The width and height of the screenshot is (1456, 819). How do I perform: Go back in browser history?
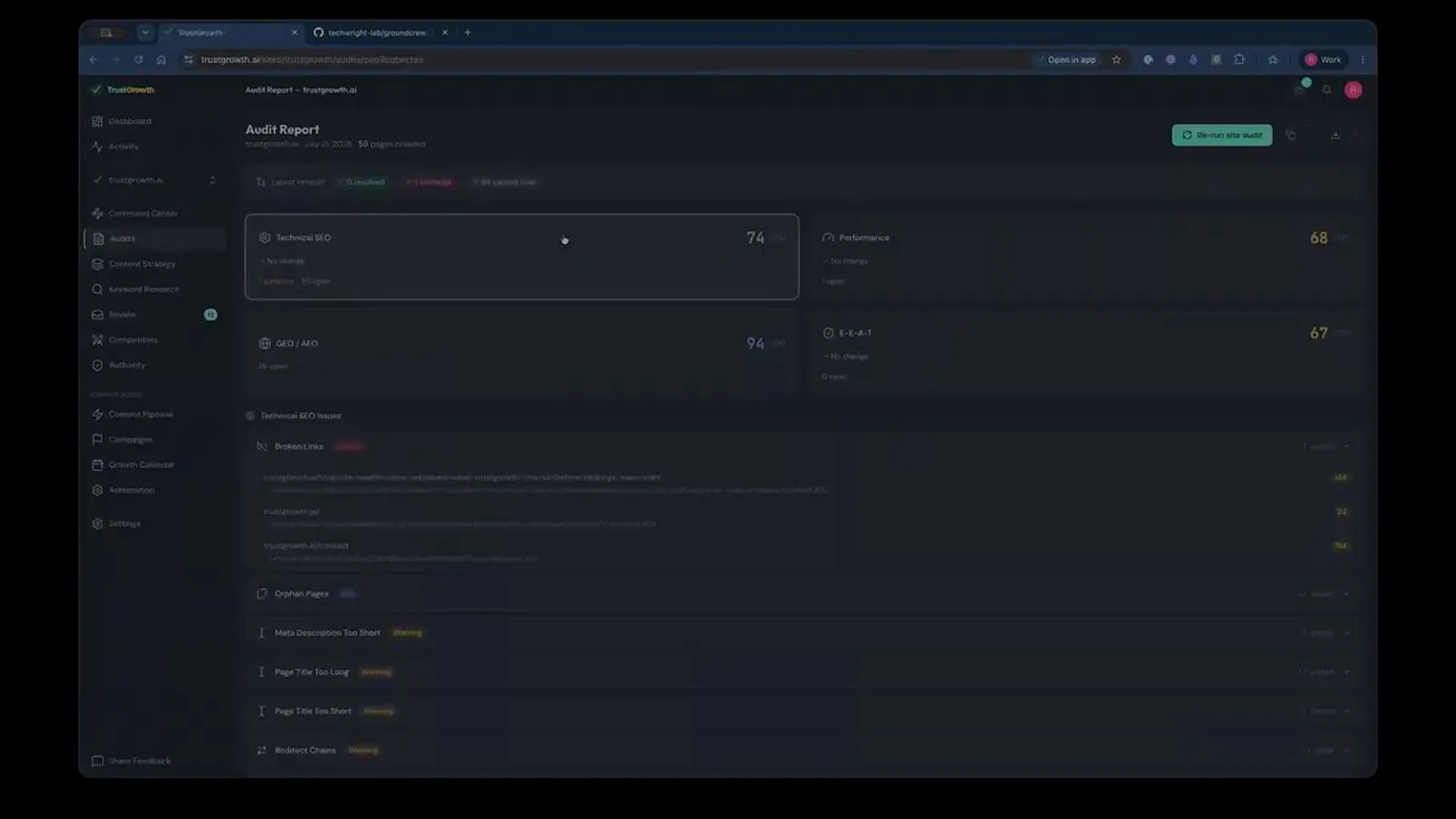tap(94, 60)
